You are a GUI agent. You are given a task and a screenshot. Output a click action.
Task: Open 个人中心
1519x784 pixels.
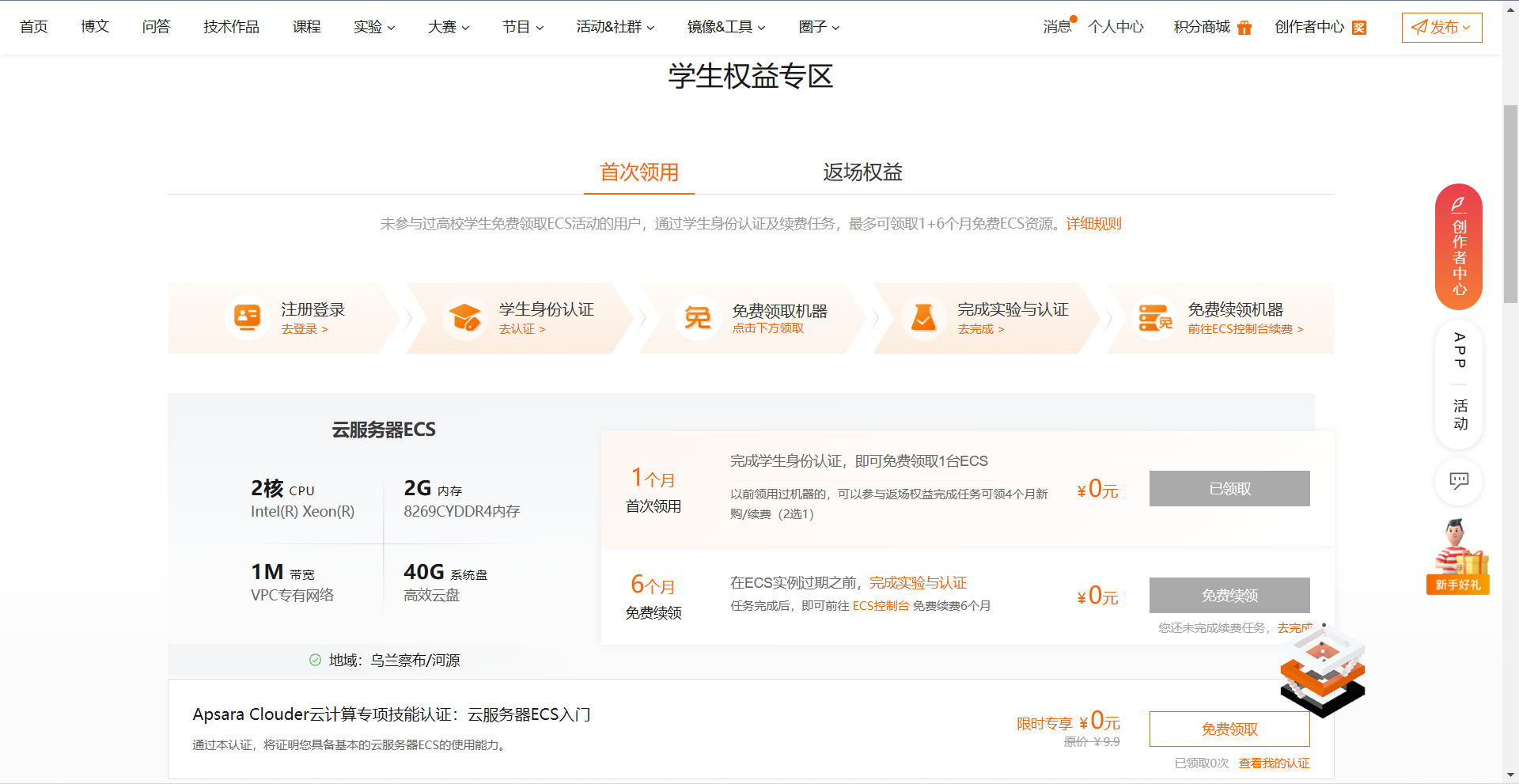(1116, 27)
